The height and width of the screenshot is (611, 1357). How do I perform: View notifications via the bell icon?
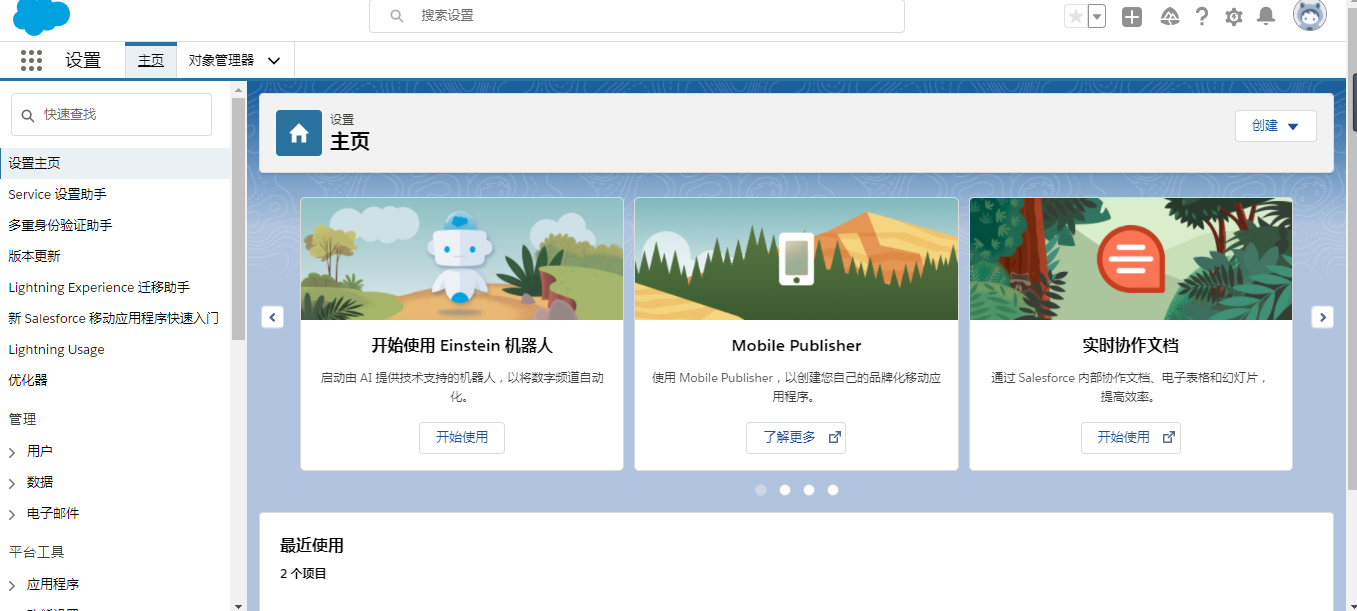tap(1265, 16)
